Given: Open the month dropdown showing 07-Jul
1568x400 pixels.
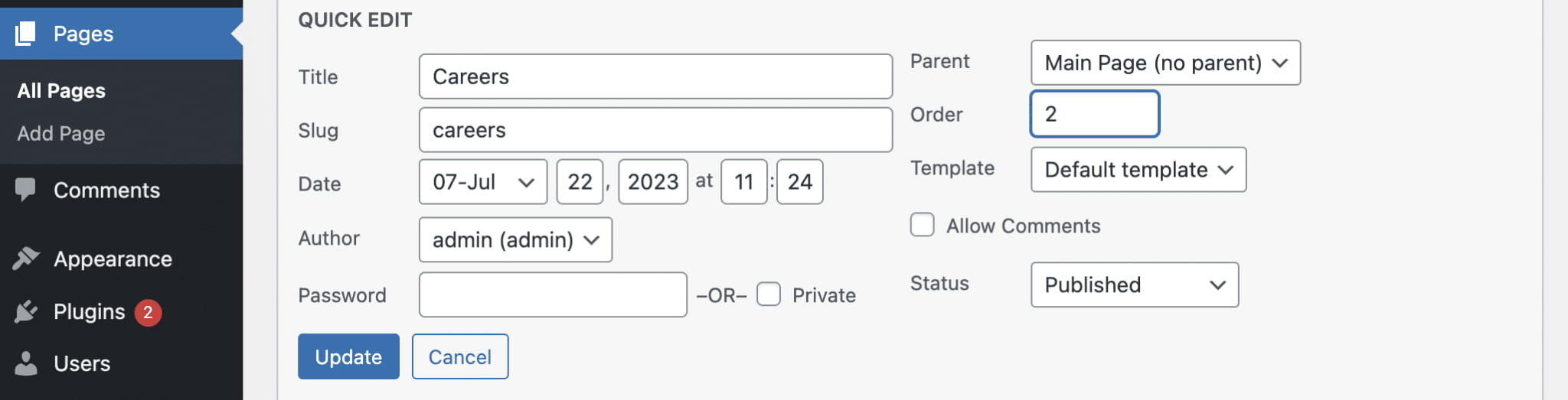Looking at the screenshot, I should (482, 182).
